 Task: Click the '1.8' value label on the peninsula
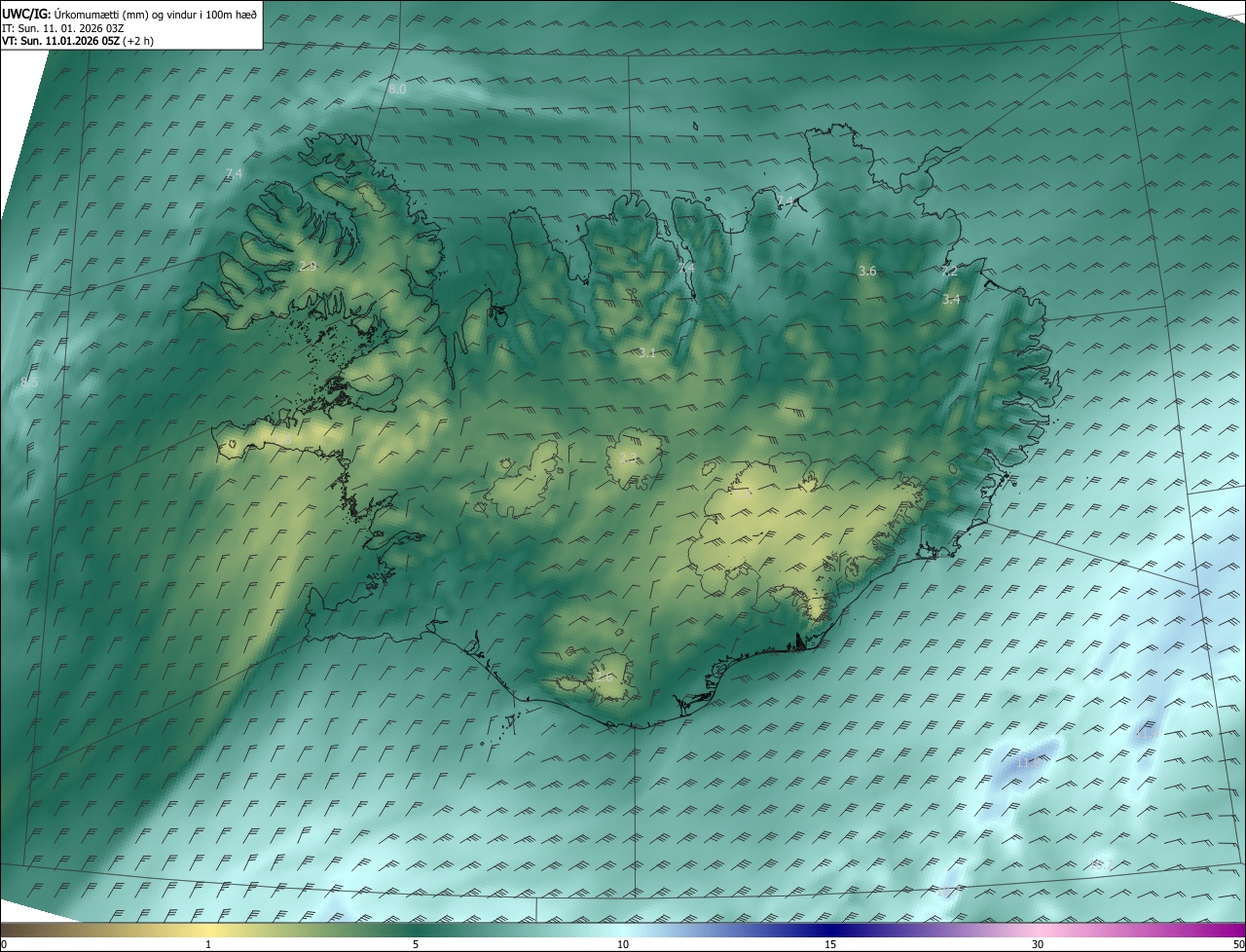tap(283, 439)
